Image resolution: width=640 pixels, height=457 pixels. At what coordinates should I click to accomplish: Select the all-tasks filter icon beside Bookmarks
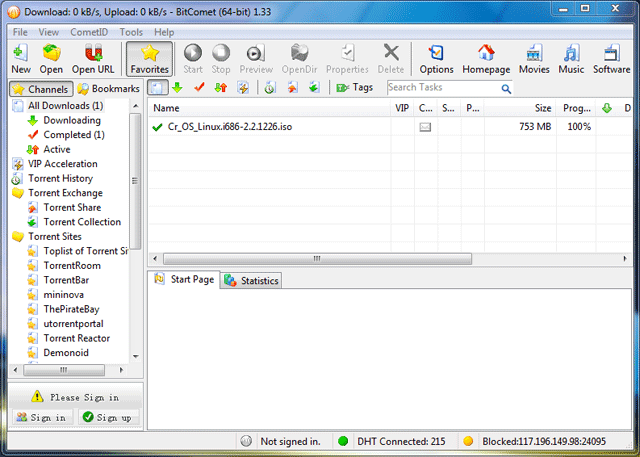pyautogui.click(x=158, y=87)
